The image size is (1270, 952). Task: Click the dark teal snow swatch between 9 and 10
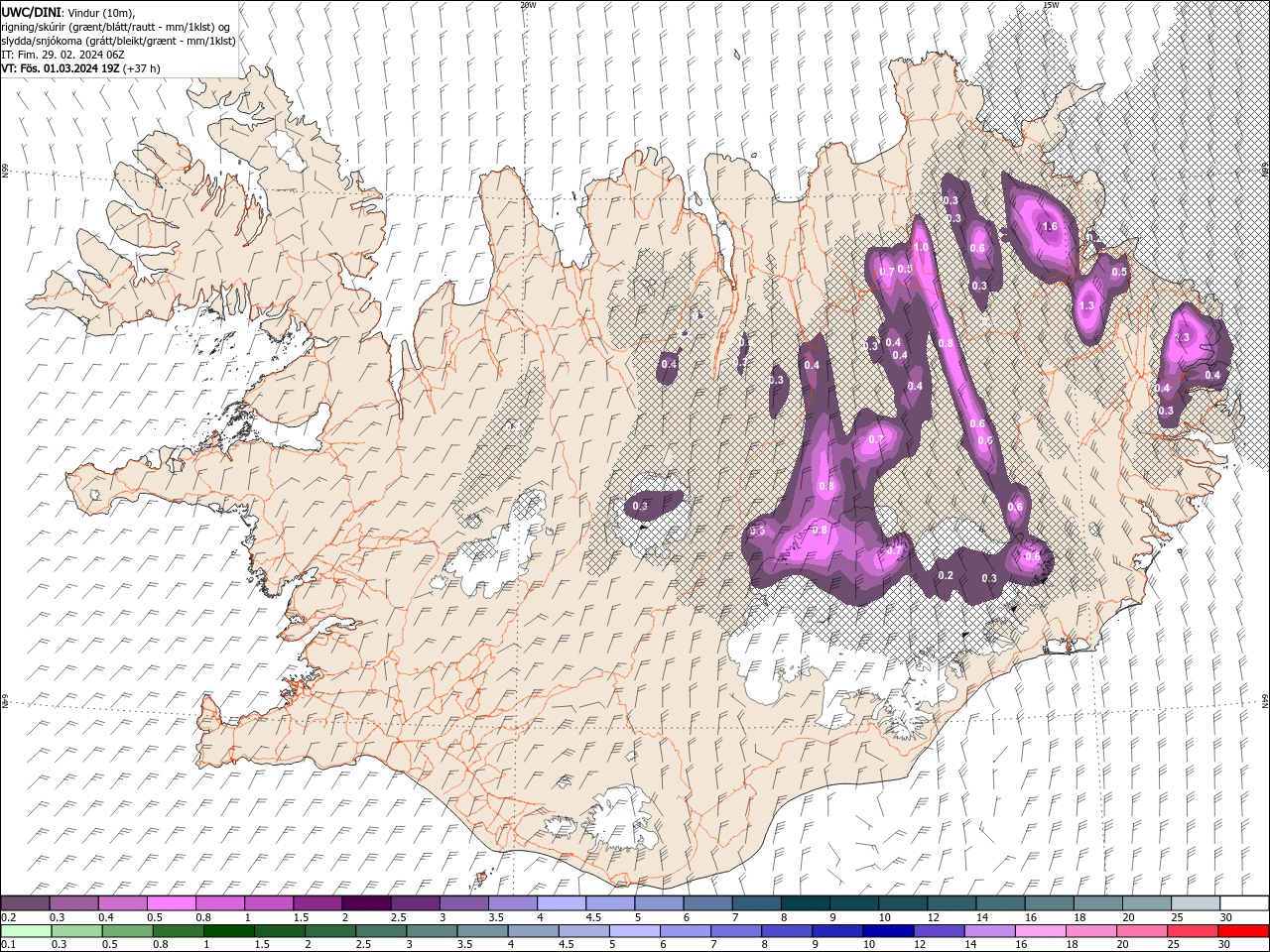tap(854, 903)
